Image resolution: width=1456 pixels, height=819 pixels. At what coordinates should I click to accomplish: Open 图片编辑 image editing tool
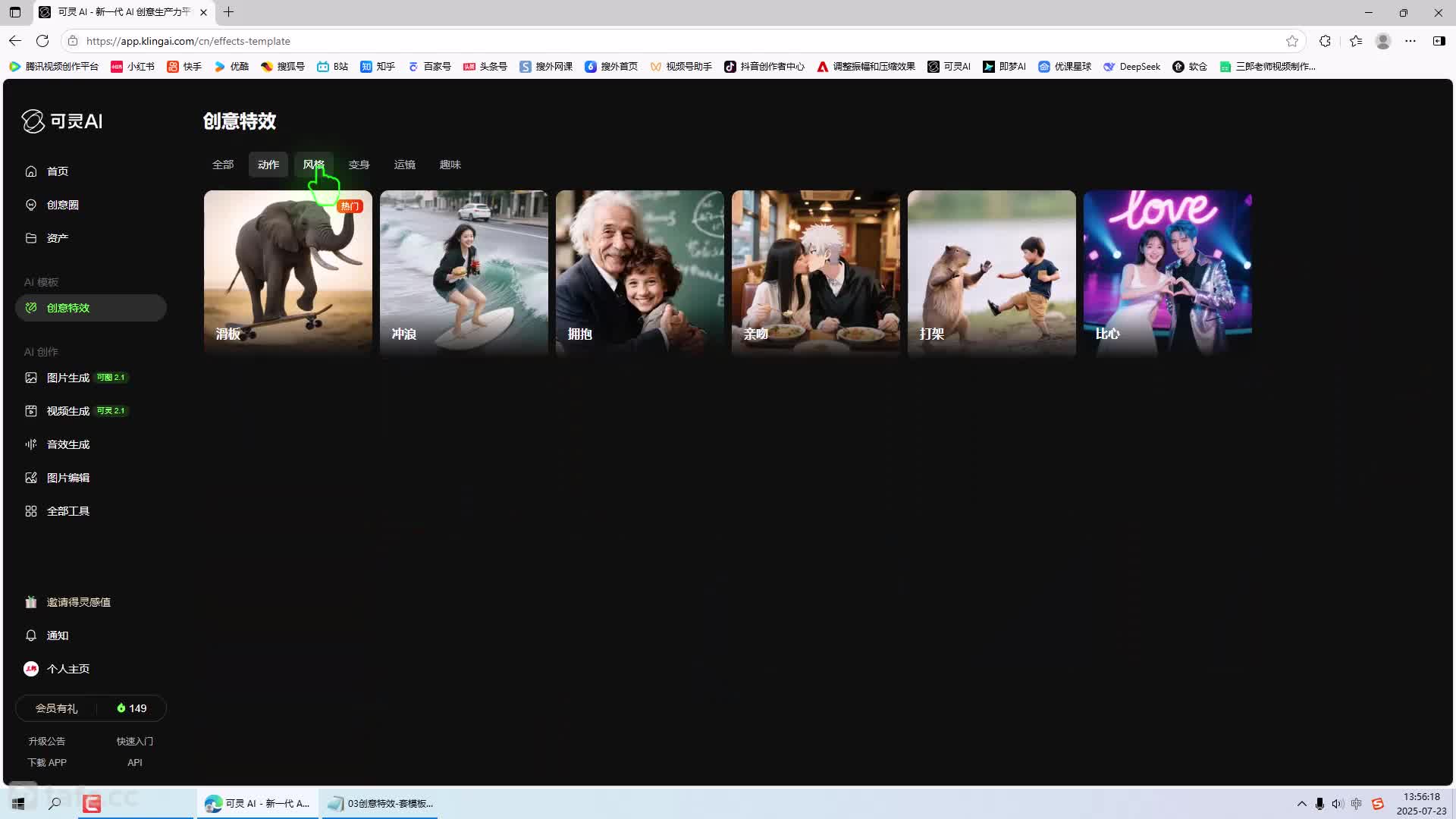pyautogui.click(x=31, y=478)
